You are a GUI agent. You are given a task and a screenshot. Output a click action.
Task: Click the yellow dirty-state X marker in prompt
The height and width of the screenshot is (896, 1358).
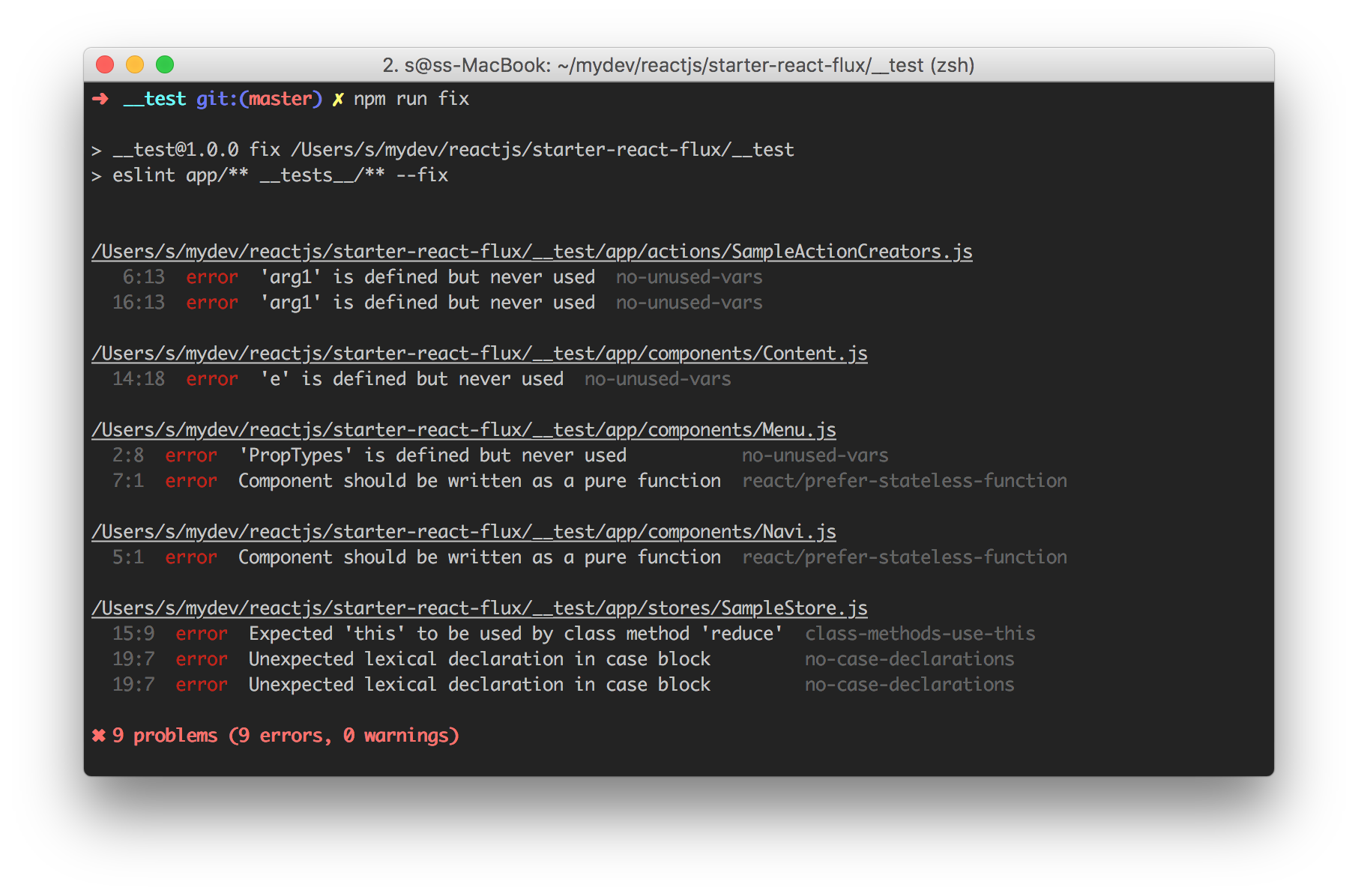[x=338, y=99]
